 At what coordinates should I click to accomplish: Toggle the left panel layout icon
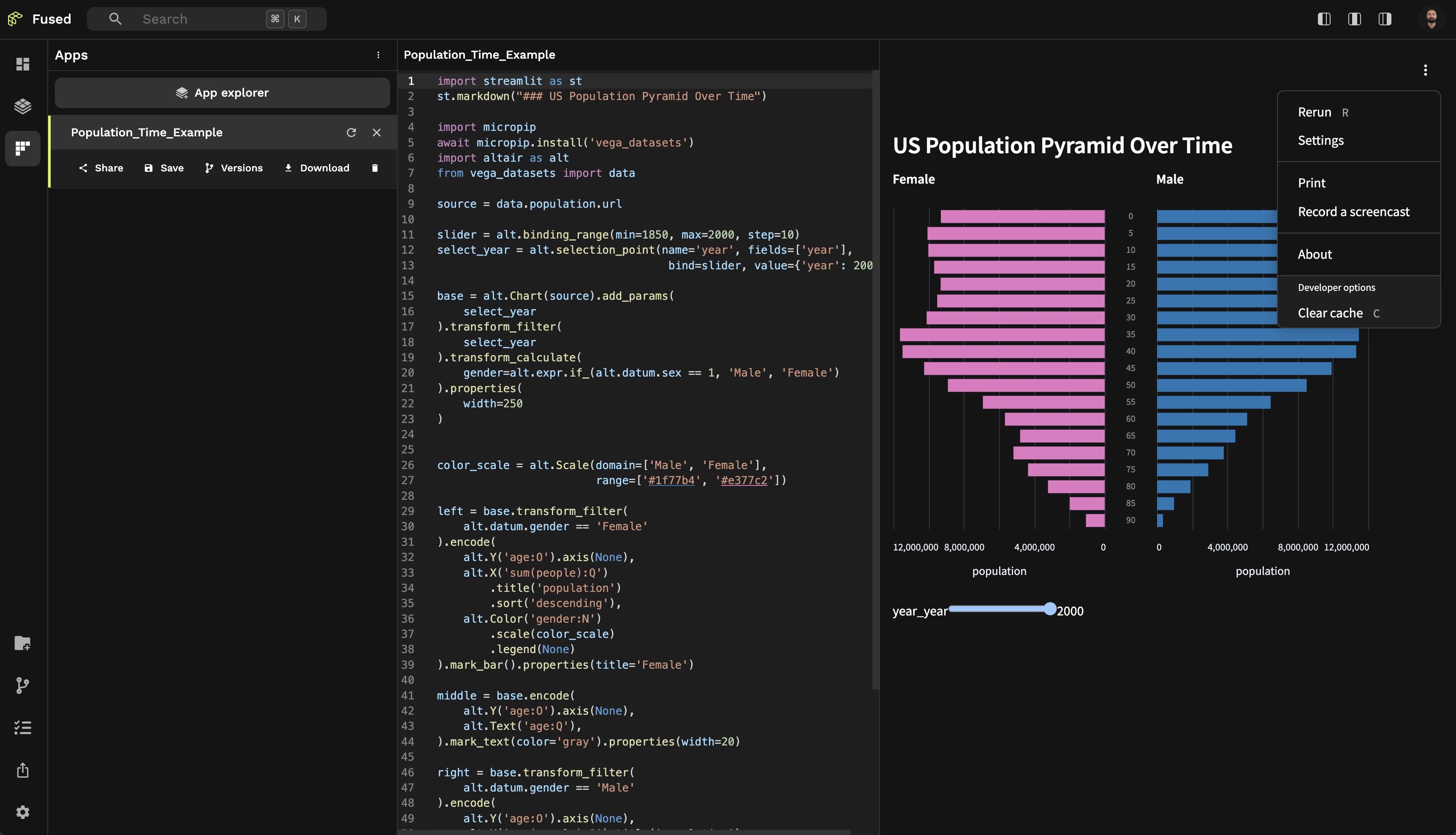(1324, 19)
